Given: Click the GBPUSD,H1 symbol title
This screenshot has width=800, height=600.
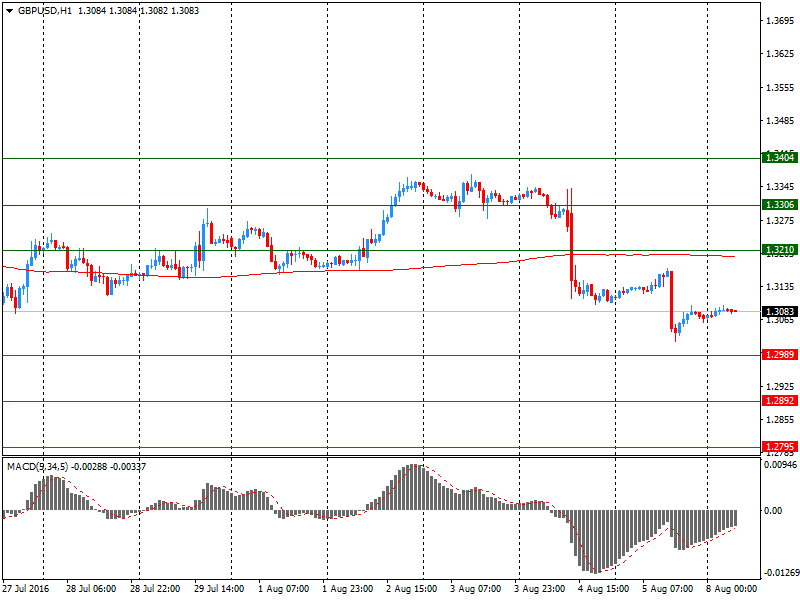Looking at the screenshot, I should [45, 11].
